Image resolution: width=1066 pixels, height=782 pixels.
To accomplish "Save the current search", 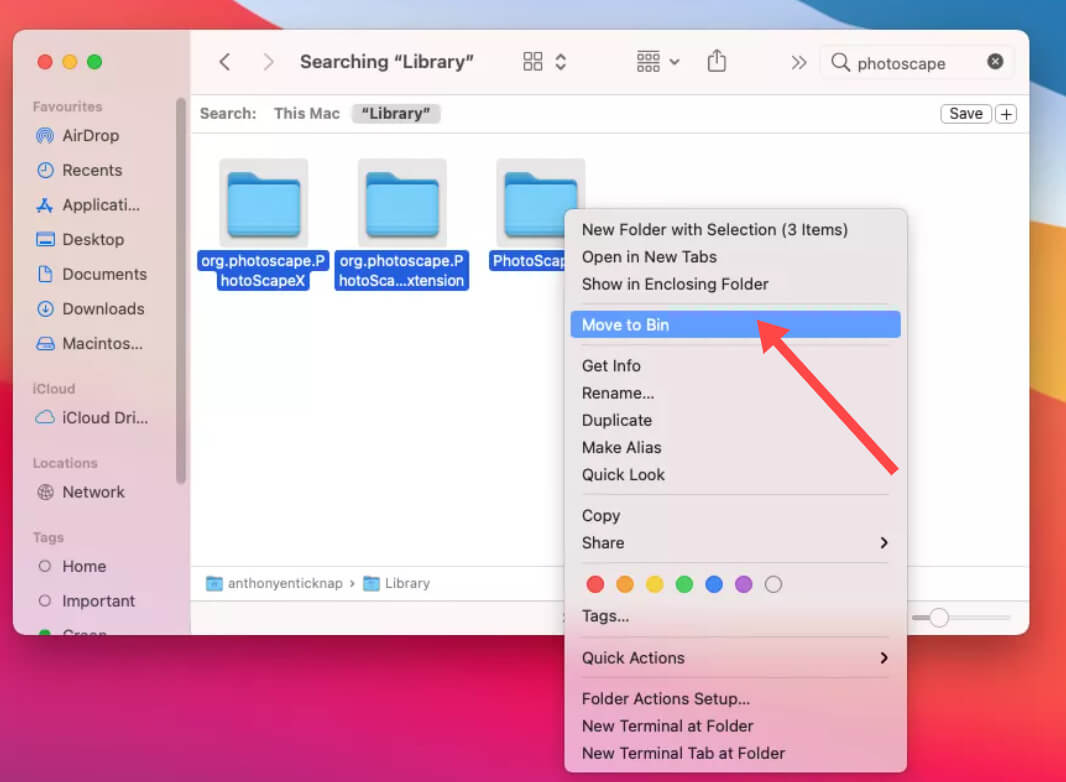I will pyautogui.click(x=965, y=114).
